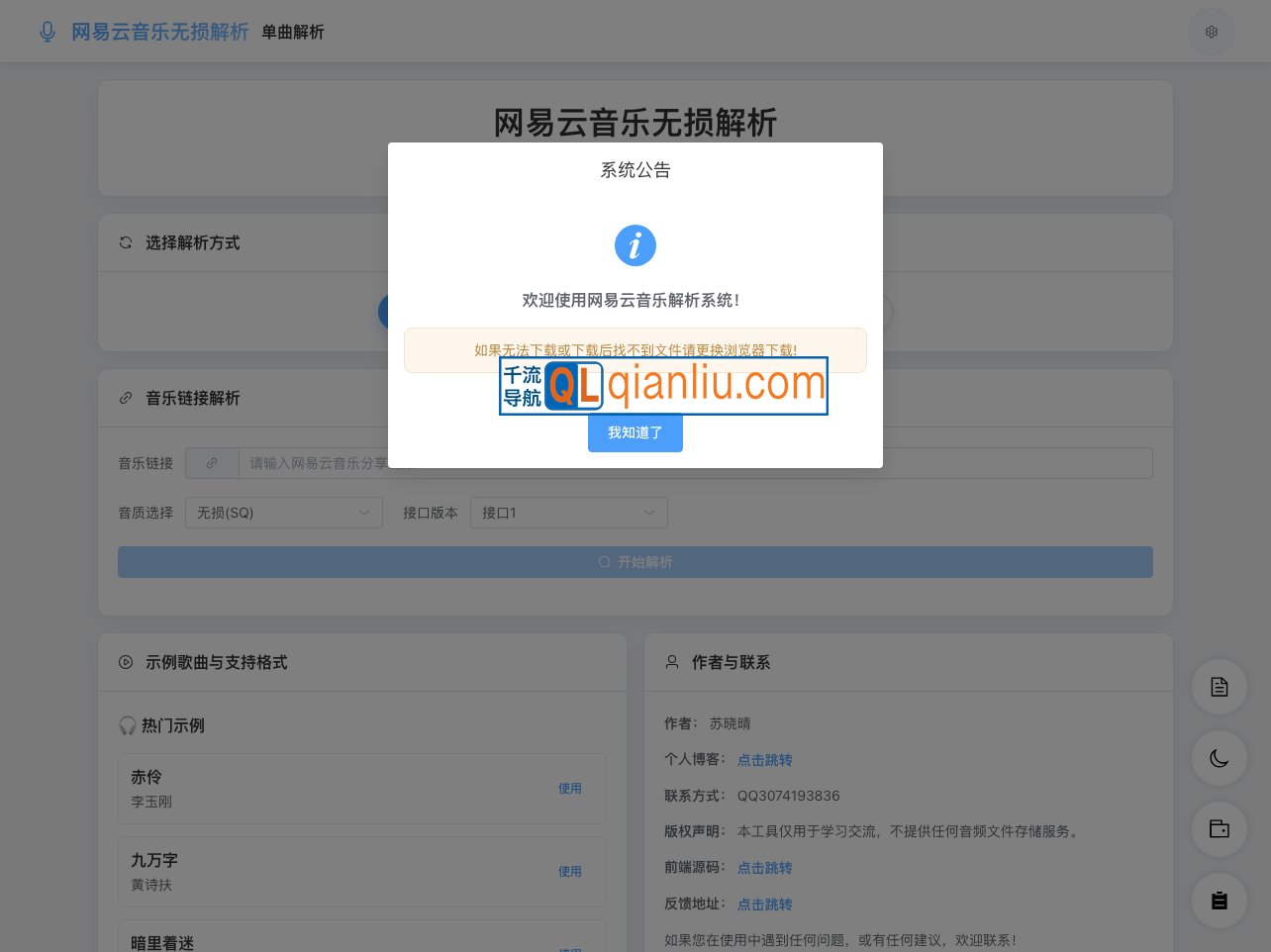
Task: Toggle dark mode with the moon icon
Action: tap(1219, 758)
